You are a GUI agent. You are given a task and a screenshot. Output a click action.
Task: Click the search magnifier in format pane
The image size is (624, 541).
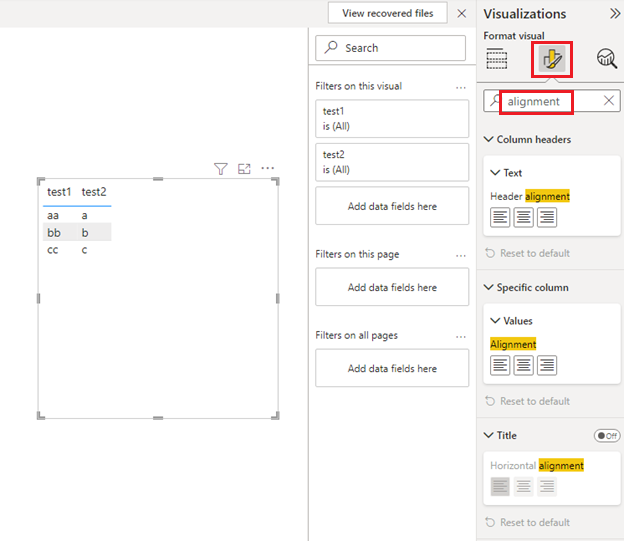coord(494,101)
